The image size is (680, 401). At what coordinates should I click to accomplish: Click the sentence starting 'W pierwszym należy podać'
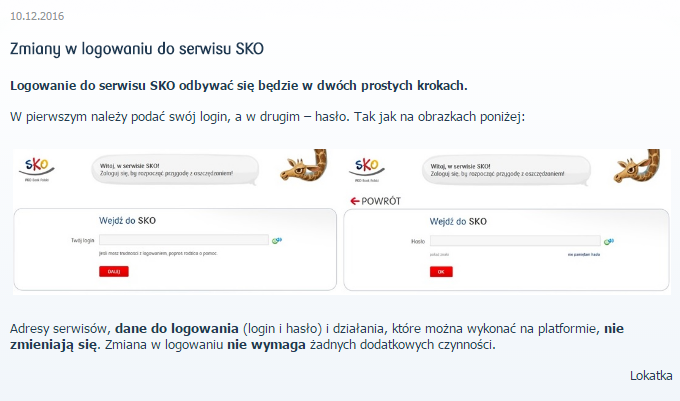pos(267,117)
